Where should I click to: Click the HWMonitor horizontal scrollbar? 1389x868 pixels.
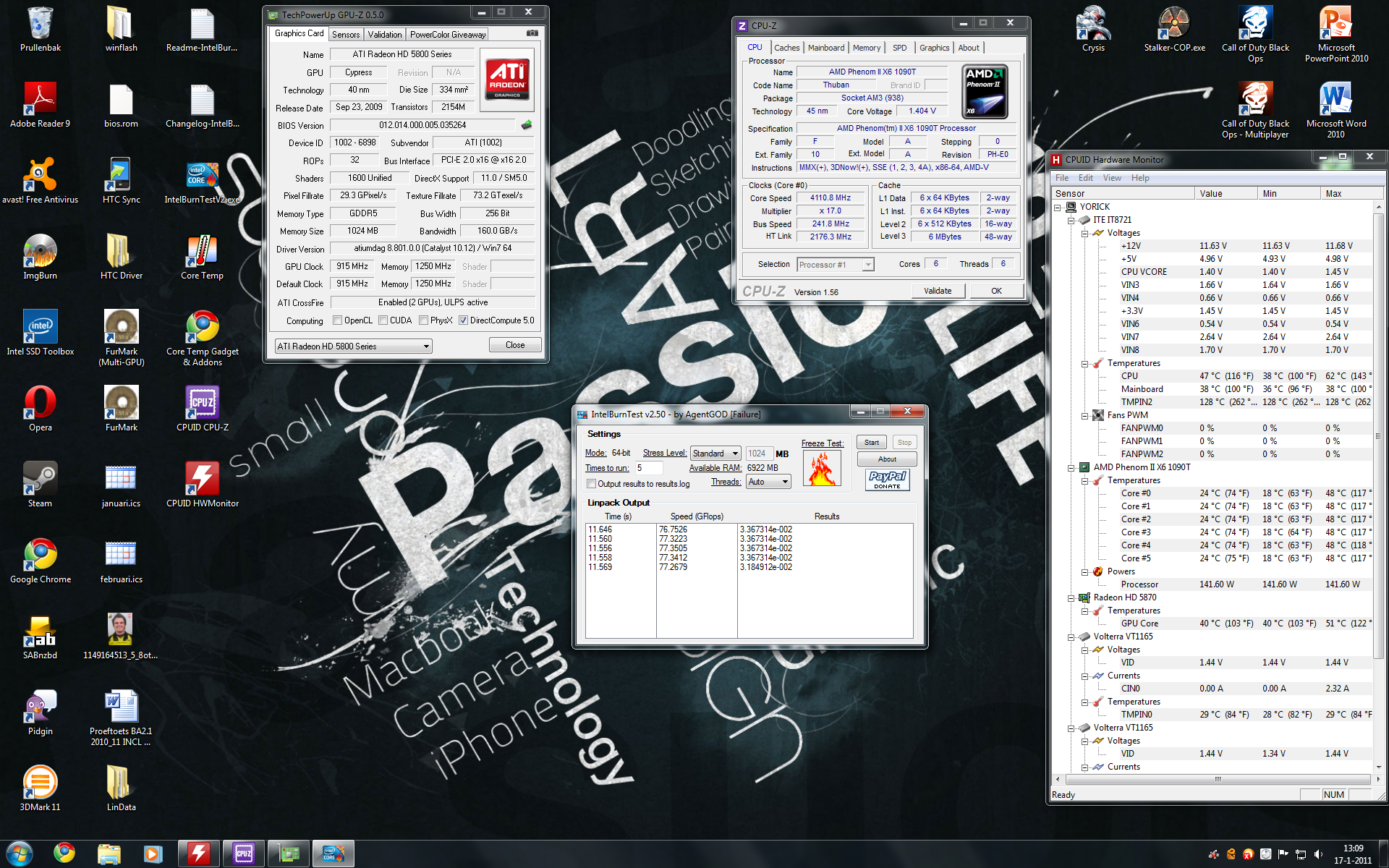1218,779
